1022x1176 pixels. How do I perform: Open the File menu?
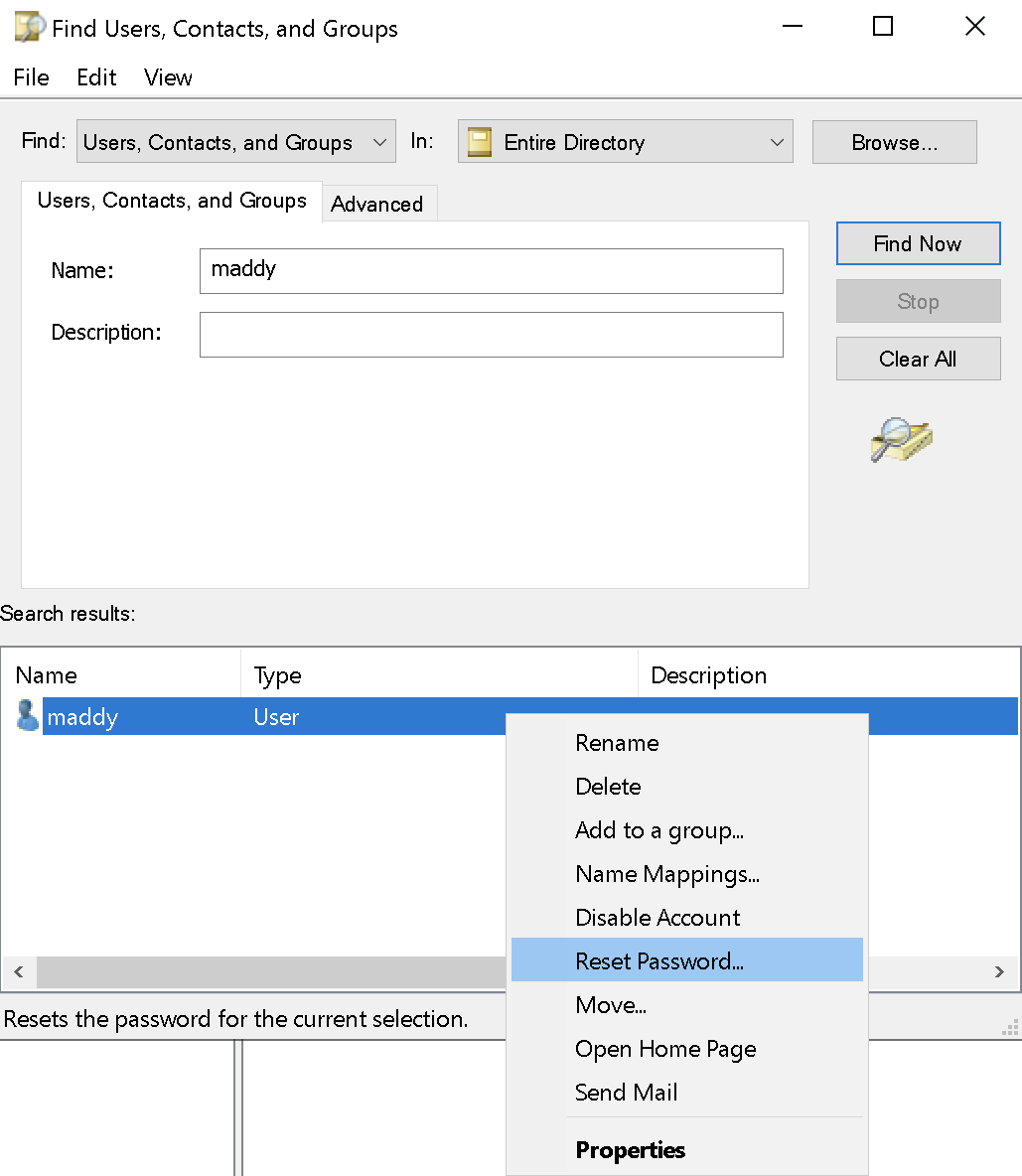tap(31, 77)
